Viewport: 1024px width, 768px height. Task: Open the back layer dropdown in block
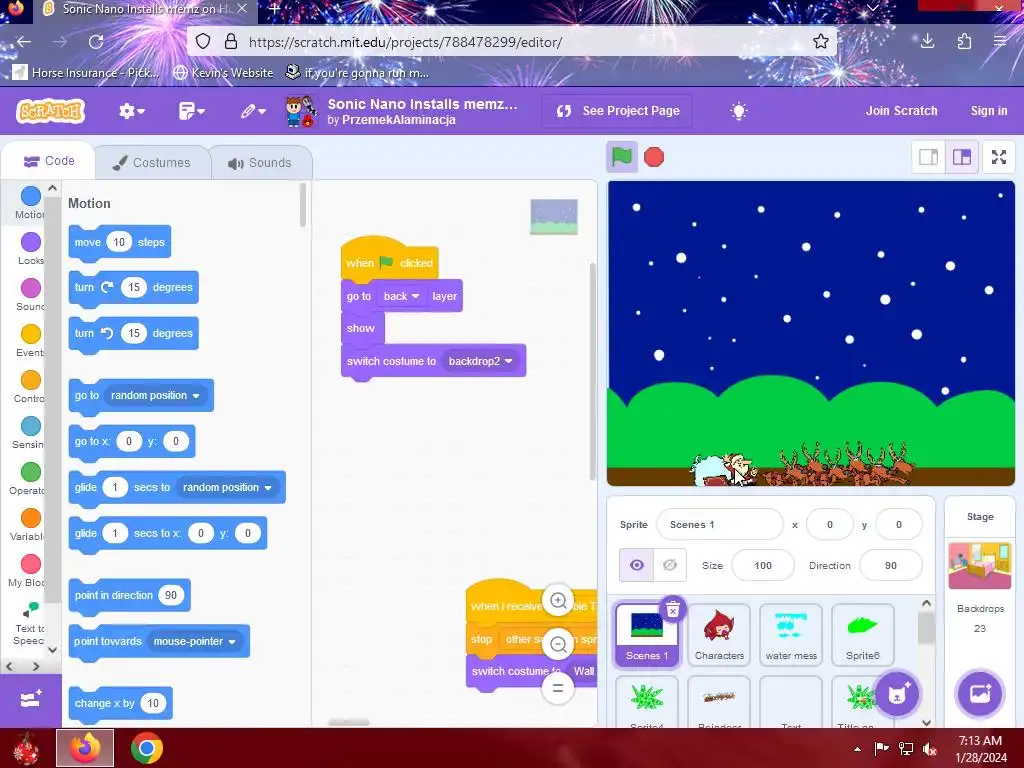point(401,296)
